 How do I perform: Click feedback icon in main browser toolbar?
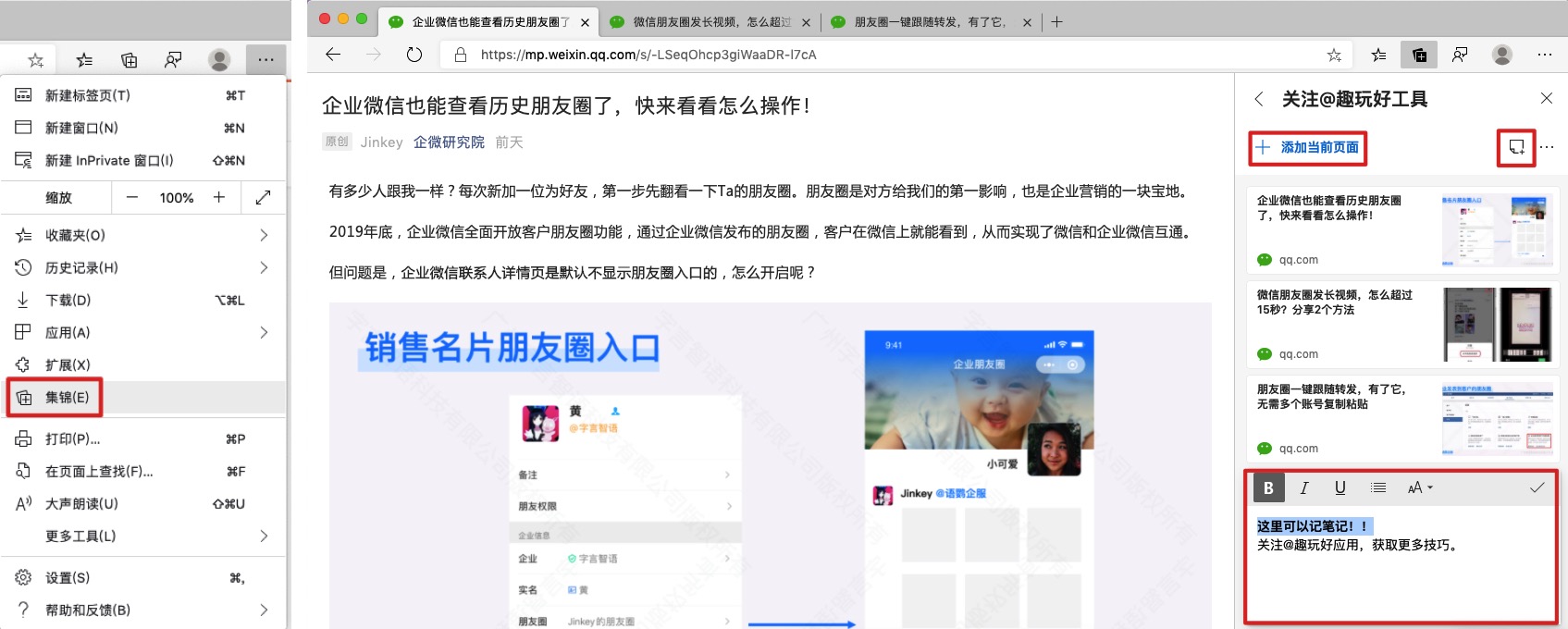coord(1460,55)
